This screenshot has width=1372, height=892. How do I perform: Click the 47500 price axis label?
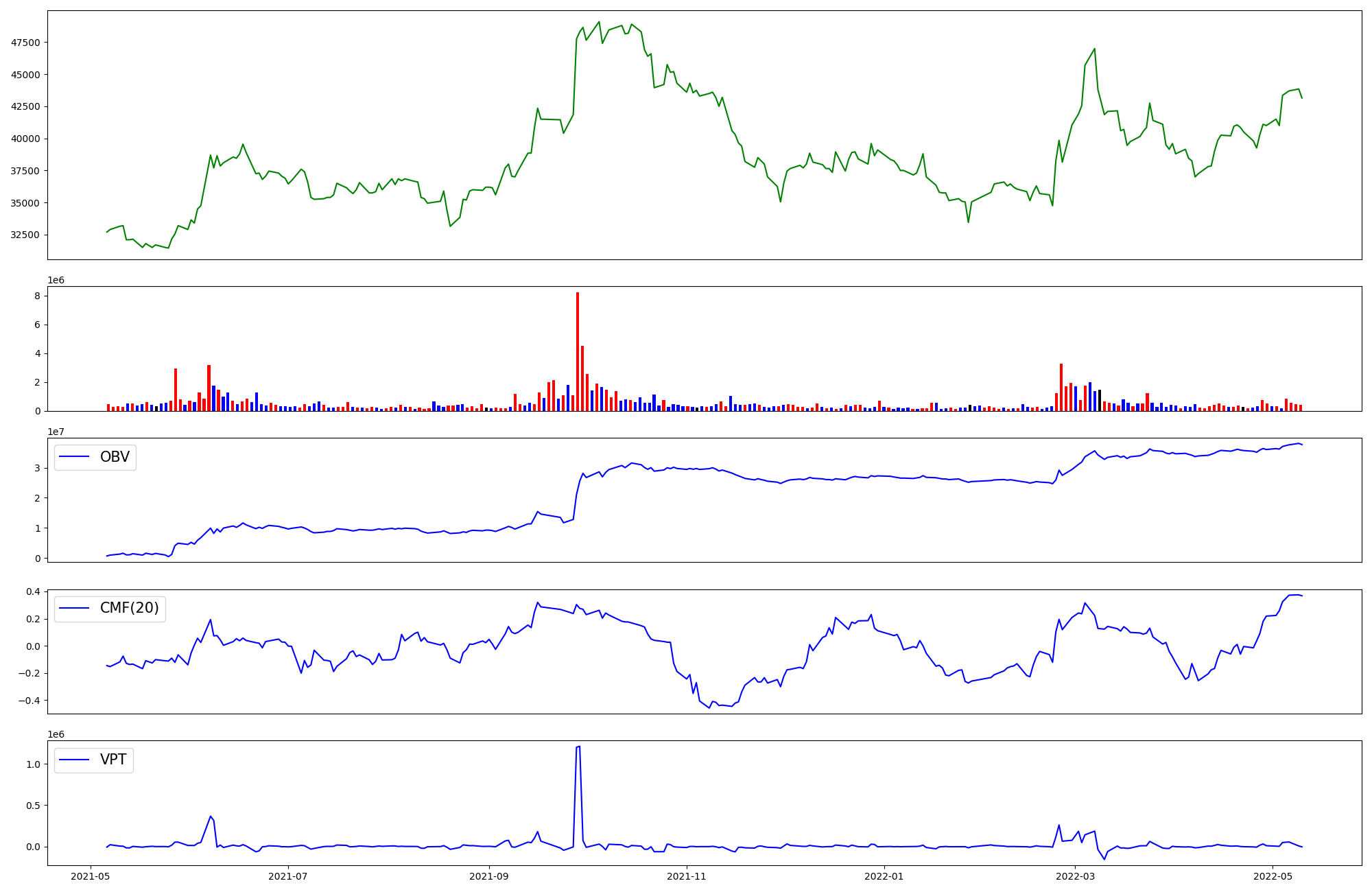(x=25, y=43)
